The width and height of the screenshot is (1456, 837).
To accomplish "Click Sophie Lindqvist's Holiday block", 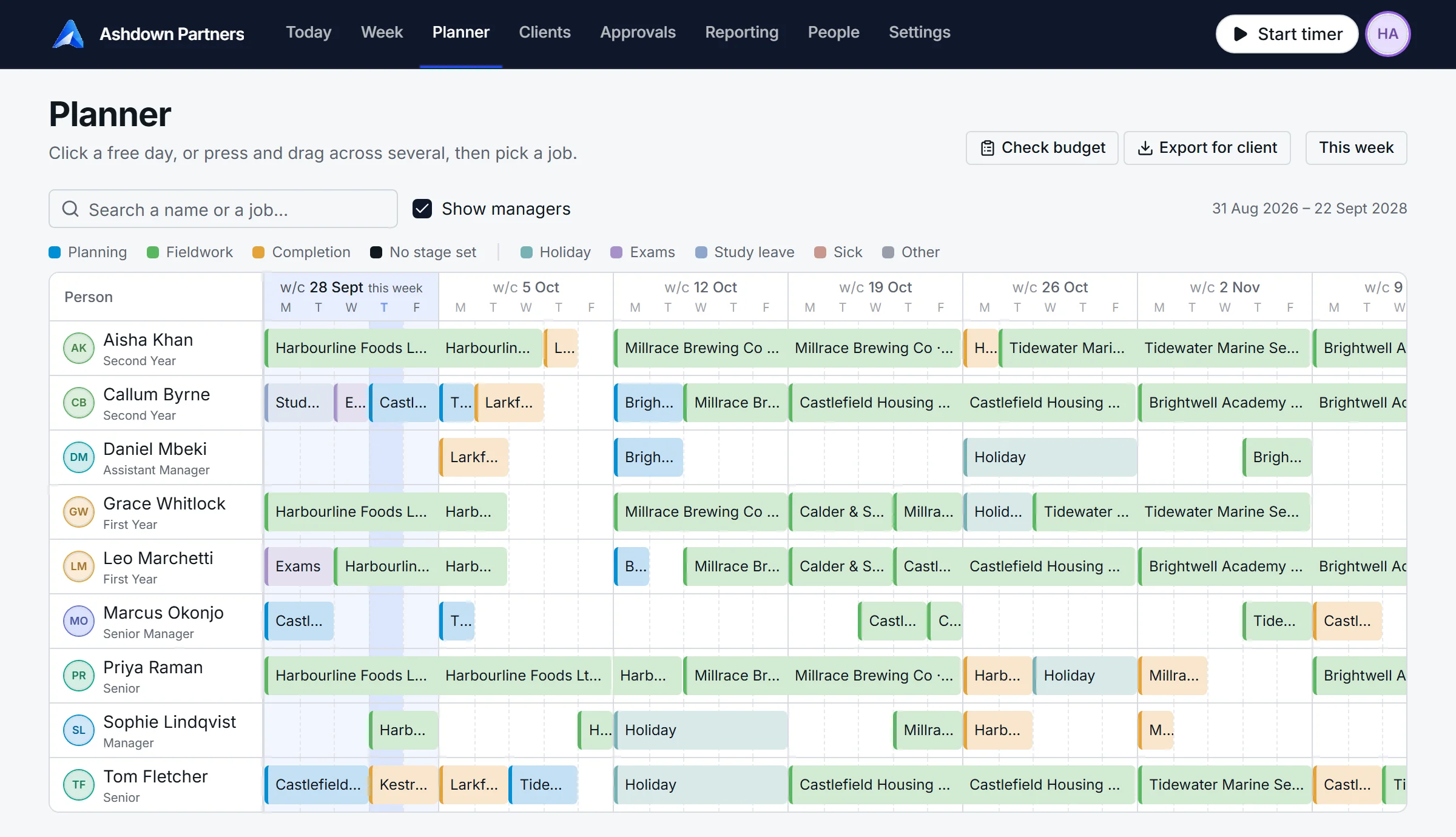I will click(x=701, y=730).
